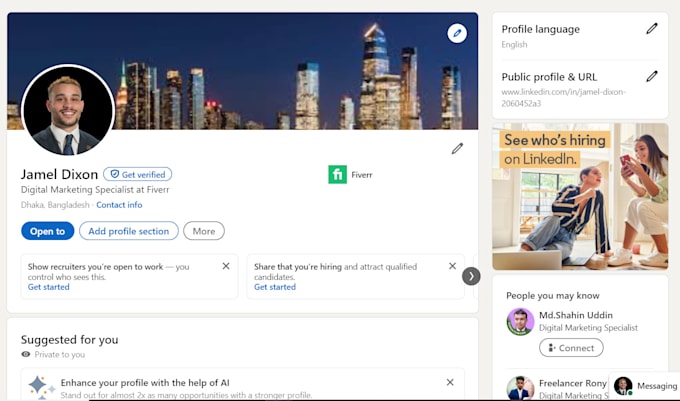Edit Public profile & URL pencil icon
The height and width of the screenshot is (401, 680).
[652, 76]
